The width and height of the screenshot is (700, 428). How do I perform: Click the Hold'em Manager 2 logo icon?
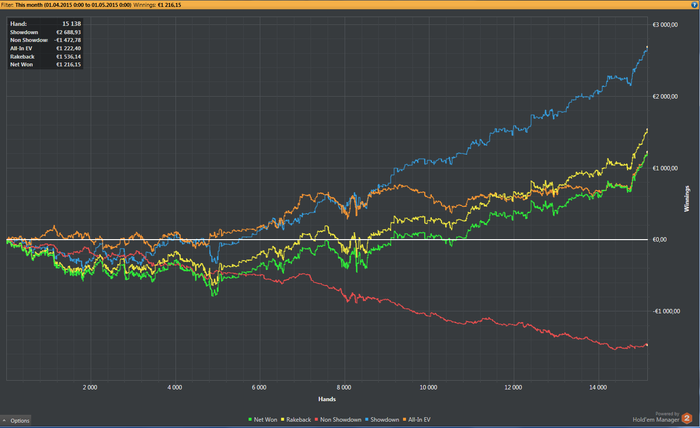point(687,418)
